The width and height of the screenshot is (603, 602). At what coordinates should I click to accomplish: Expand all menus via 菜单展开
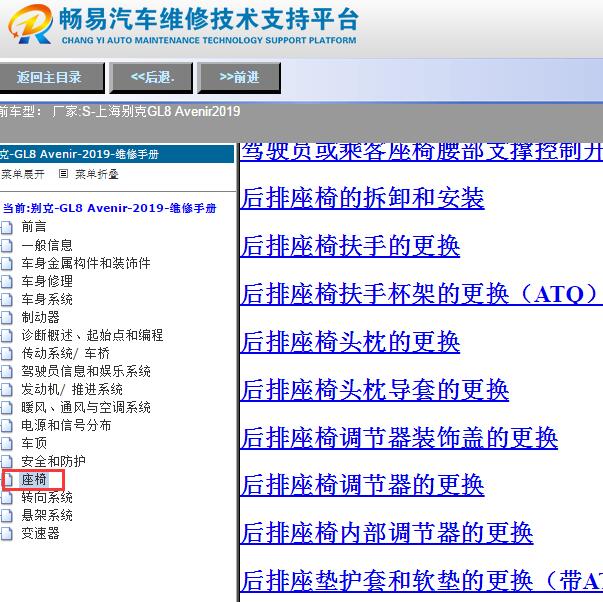tap(22, 174)
